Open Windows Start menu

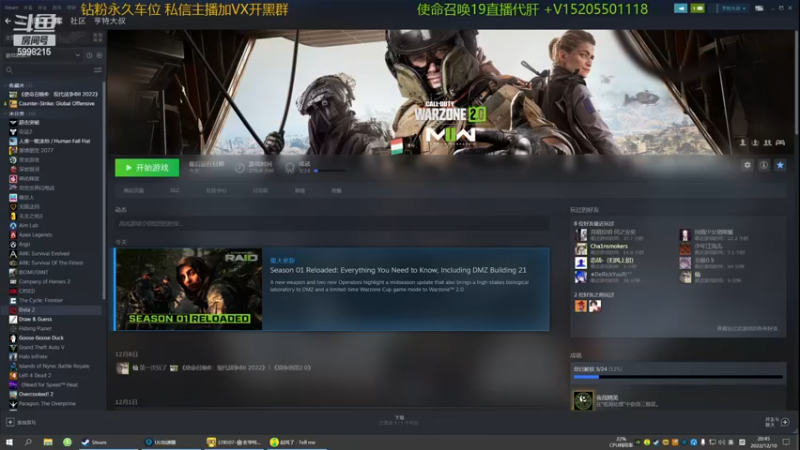tap(9, 442)
